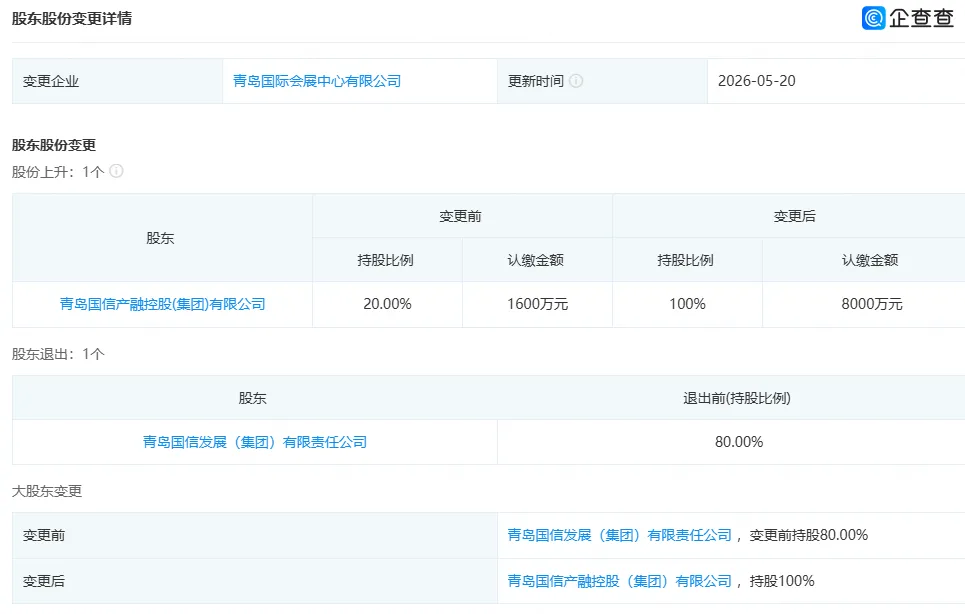This screenshot has width=965, height=614.
Task: Click the 股东股份变更详情 page title
Action: [x=72, y=18]
